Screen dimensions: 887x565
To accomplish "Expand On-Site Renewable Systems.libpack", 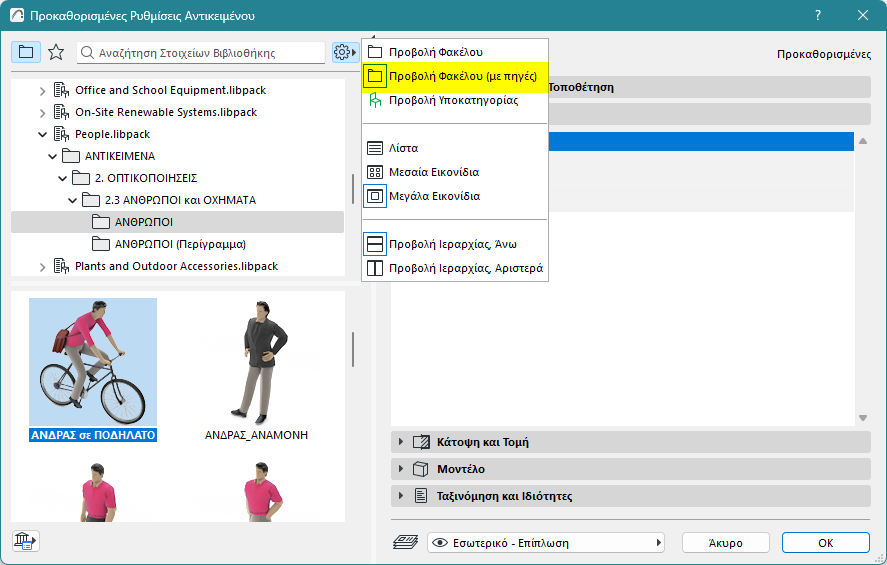I will coord(42,113).
